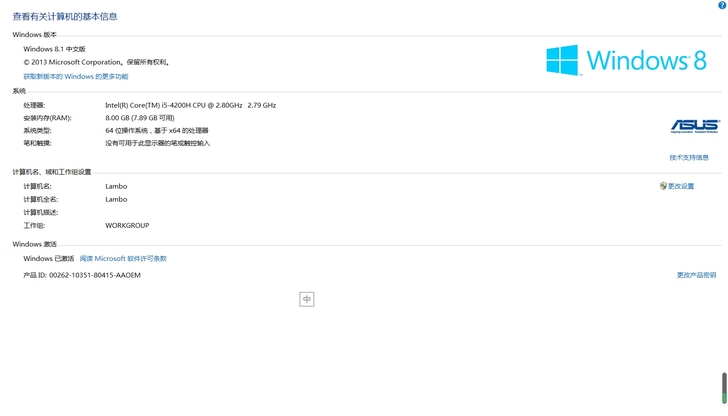Select the 更改设置 link for computer name
This screenshot has height=416, width=728.
(x=681, y=186)
